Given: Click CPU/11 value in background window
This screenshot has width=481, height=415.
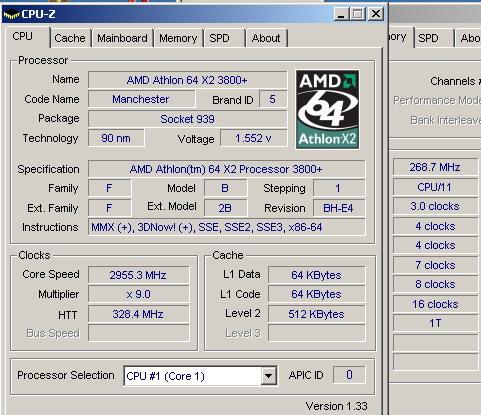Looking at the screenshot, I should 435,187.
